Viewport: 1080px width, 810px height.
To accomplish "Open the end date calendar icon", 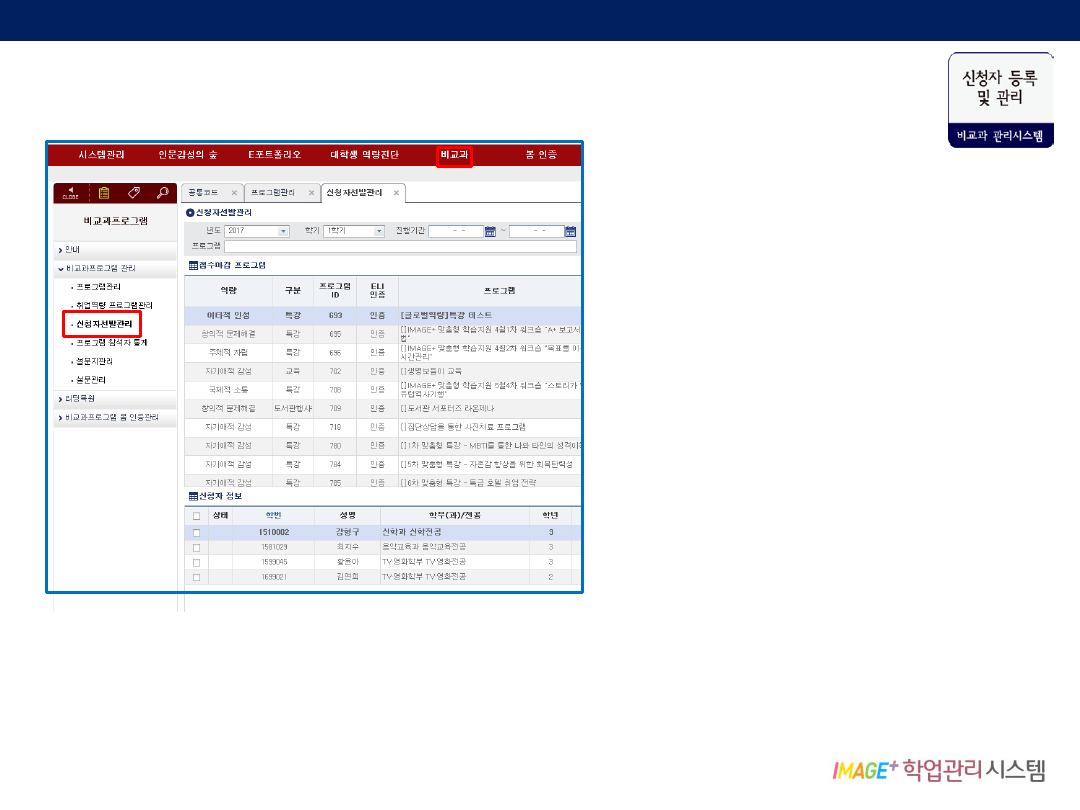I will 570,231.
